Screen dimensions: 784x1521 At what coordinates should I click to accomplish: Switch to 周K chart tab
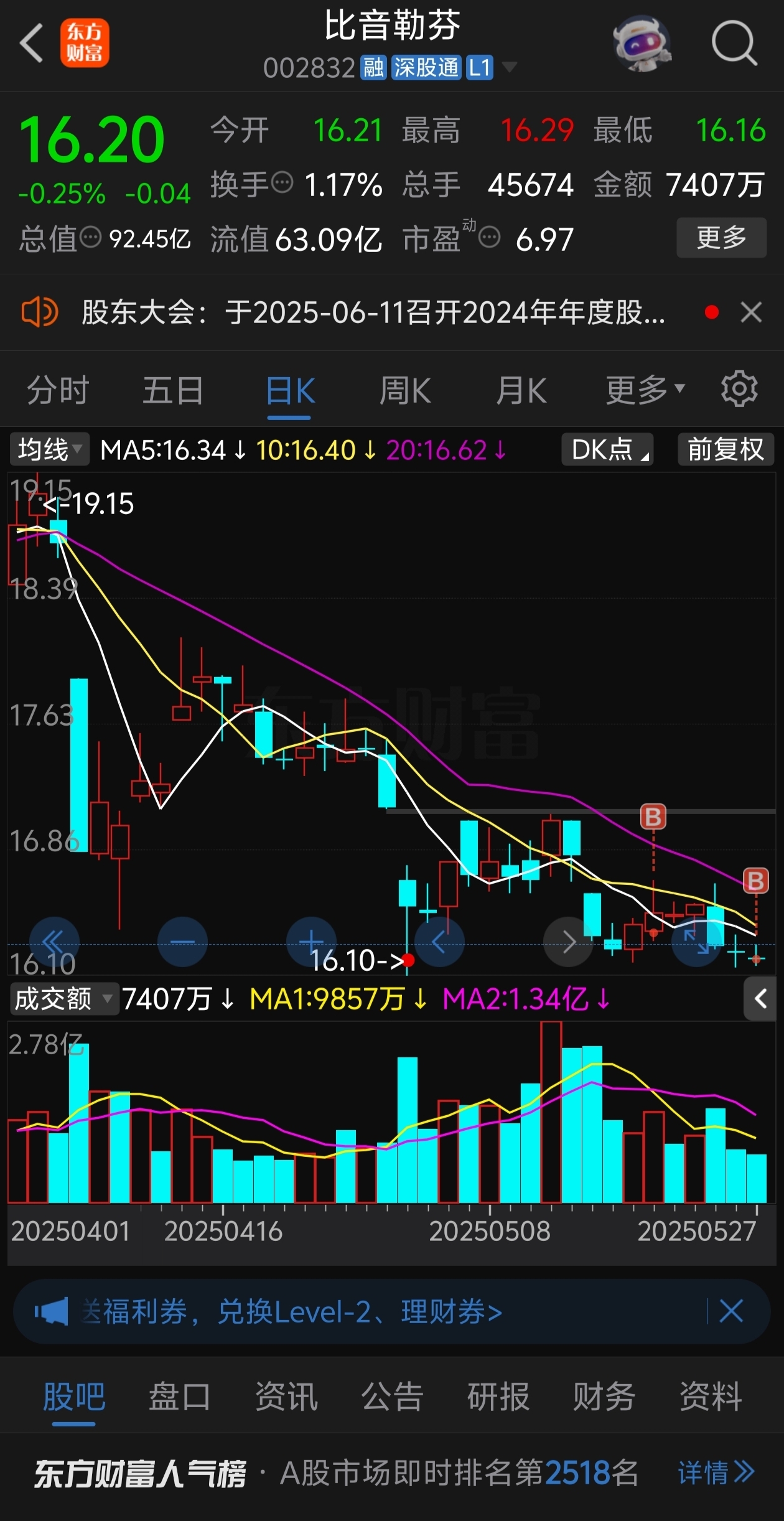click(405, 390)
